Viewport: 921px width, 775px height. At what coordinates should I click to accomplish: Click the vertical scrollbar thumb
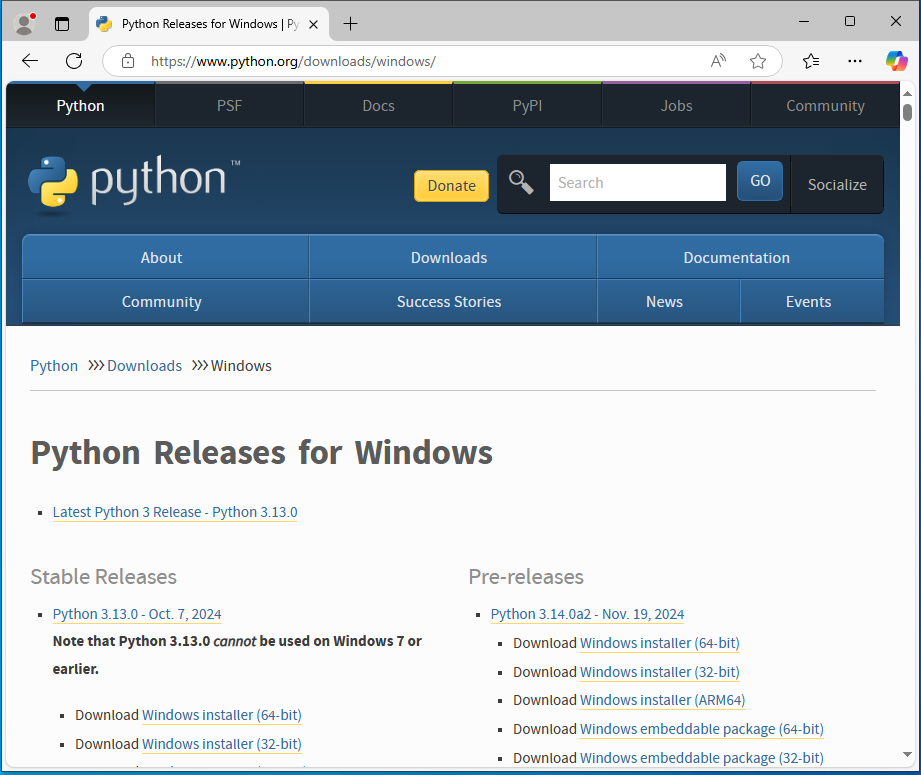pos(907,112)
